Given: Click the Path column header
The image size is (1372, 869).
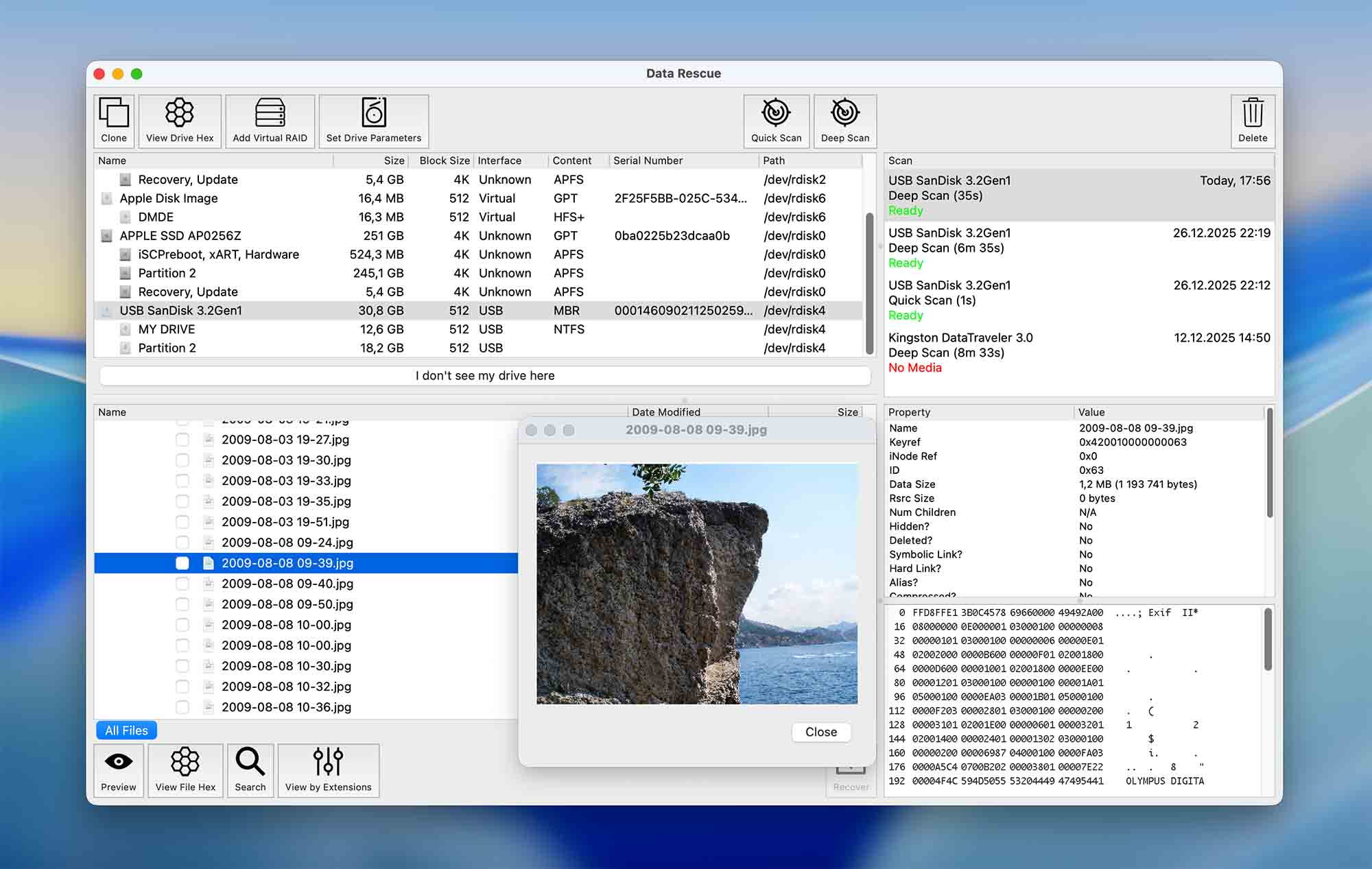Looking at the screenshot, I should [810, 160].
